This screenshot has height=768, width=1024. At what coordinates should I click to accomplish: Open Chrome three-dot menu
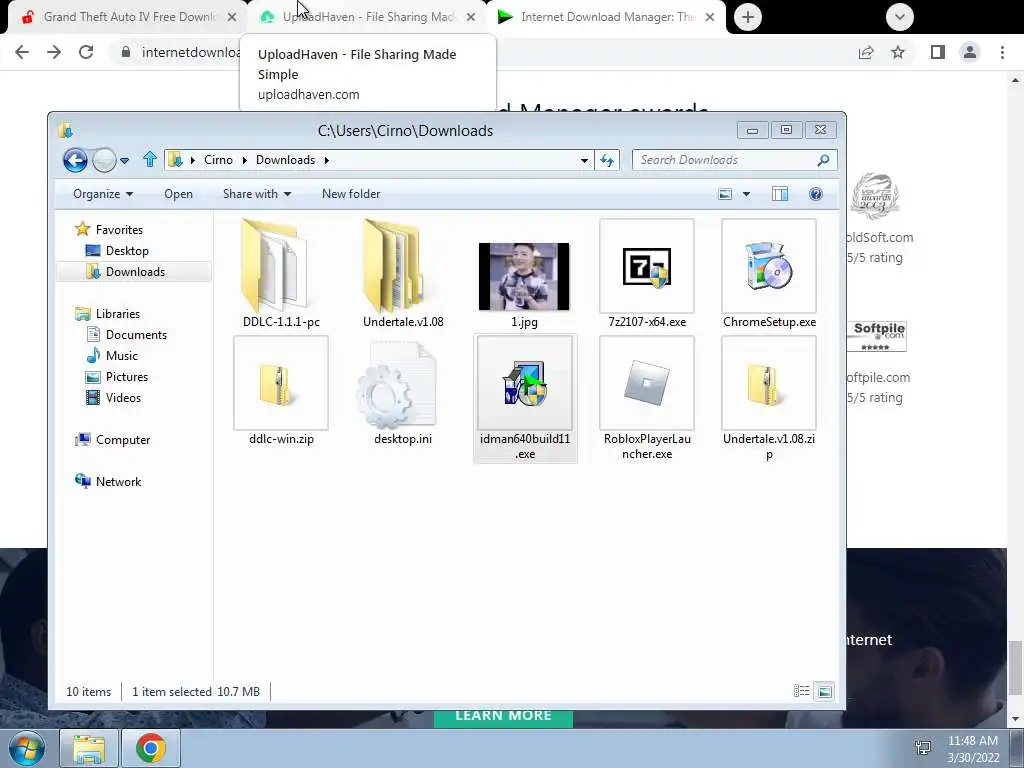coord(1002,52)
